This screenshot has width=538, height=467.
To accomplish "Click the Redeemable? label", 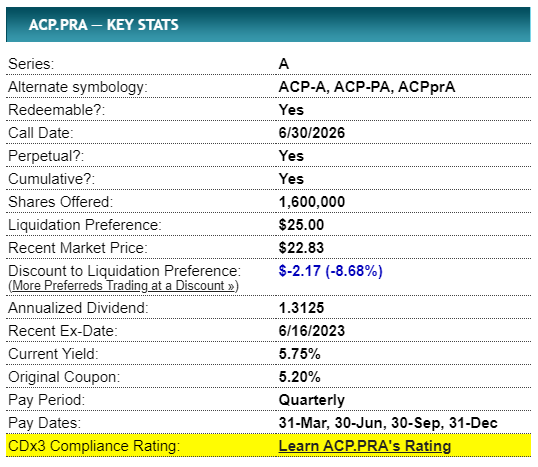I will (57, 110).
